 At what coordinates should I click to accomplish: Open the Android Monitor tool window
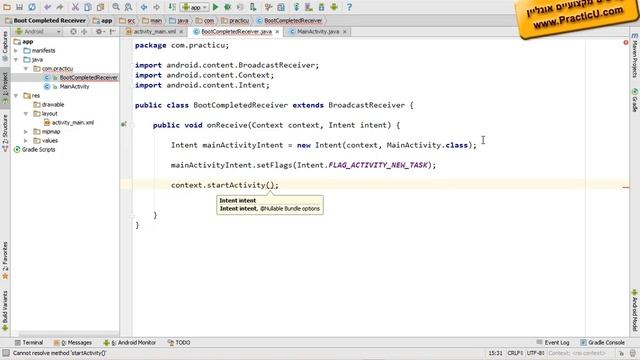[x=129, y=342]
